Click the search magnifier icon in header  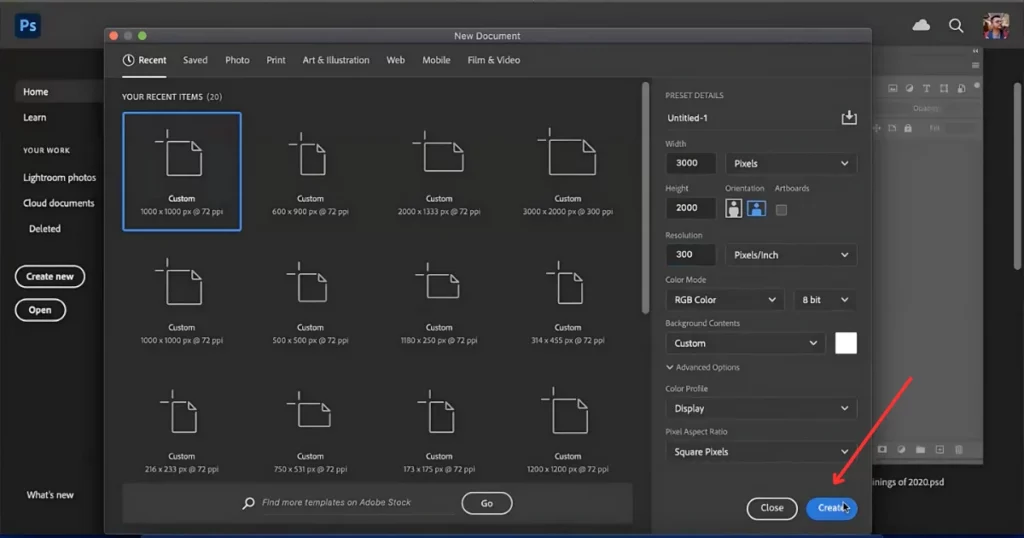956,25
